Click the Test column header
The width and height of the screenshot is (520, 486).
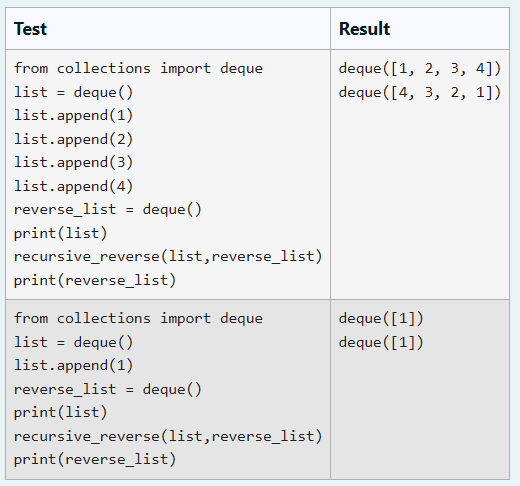(x=30, y=29)
